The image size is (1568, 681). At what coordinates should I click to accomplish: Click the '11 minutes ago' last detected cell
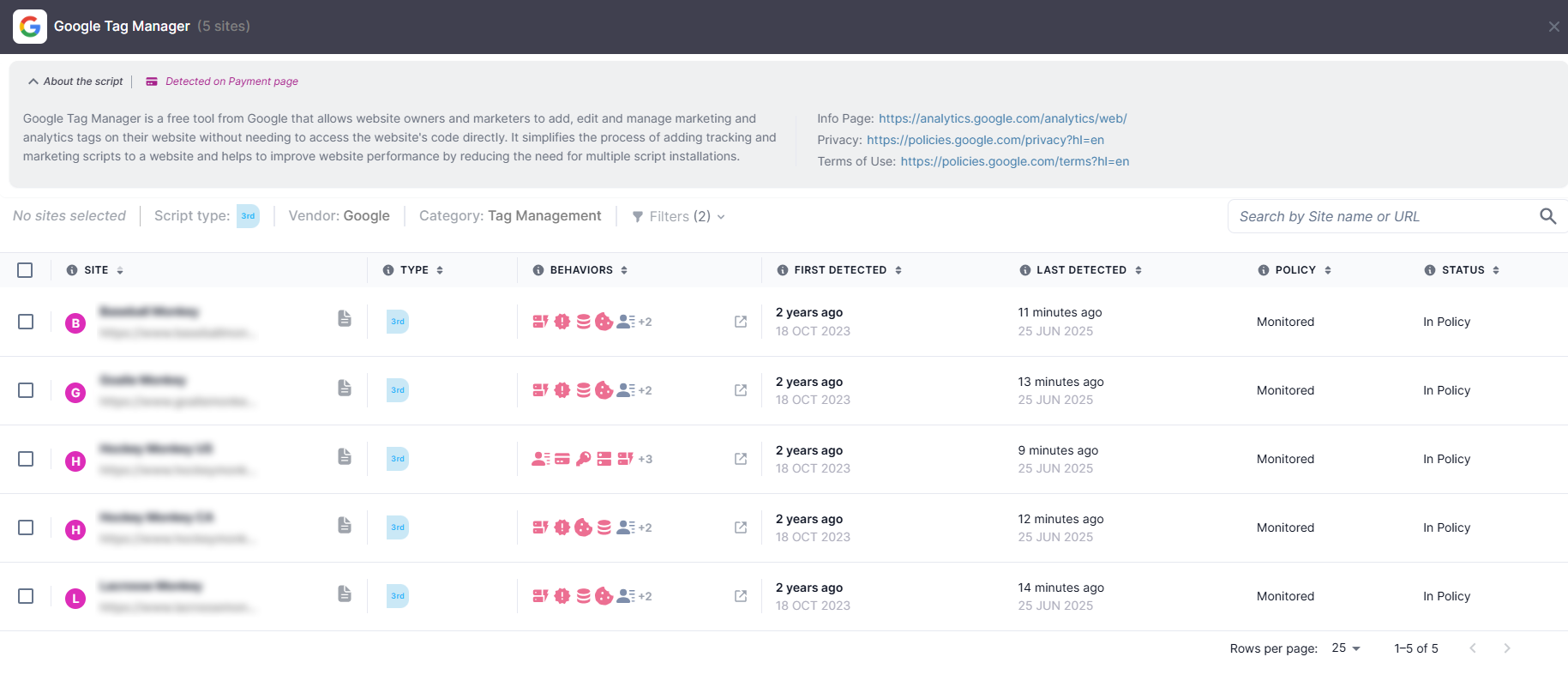(1060, 312)
